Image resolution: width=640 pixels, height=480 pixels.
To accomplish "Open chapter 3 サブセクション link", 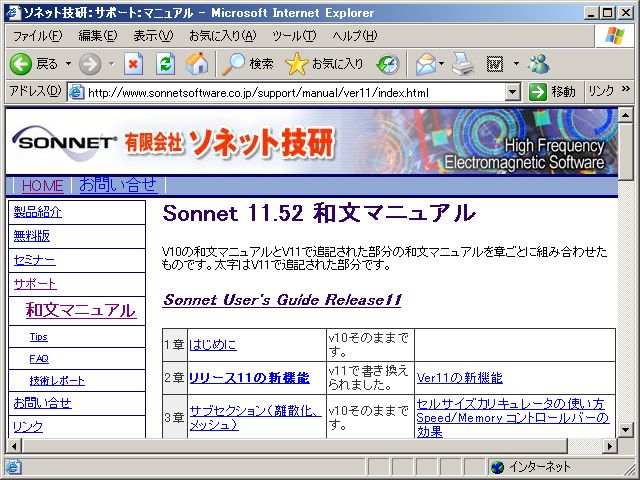I will (x=256, y=418).
